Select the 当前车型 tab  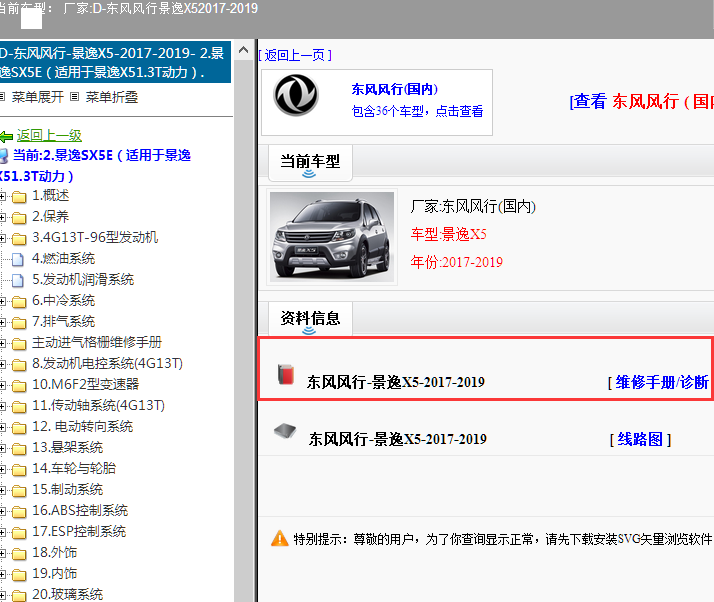tap(310, 162)
